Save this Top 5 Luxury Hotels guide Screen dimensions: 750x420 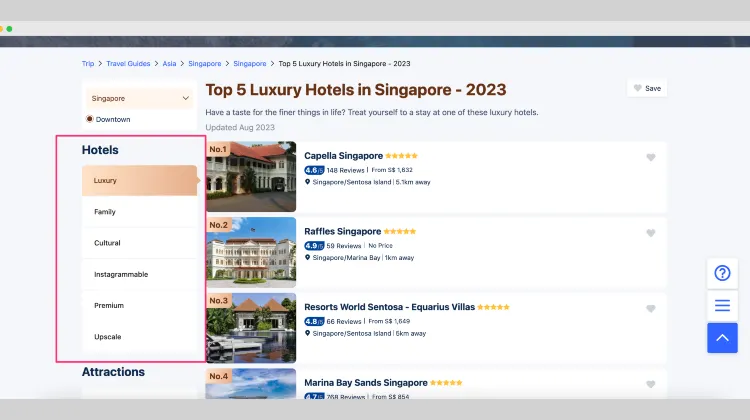point(647,88)
